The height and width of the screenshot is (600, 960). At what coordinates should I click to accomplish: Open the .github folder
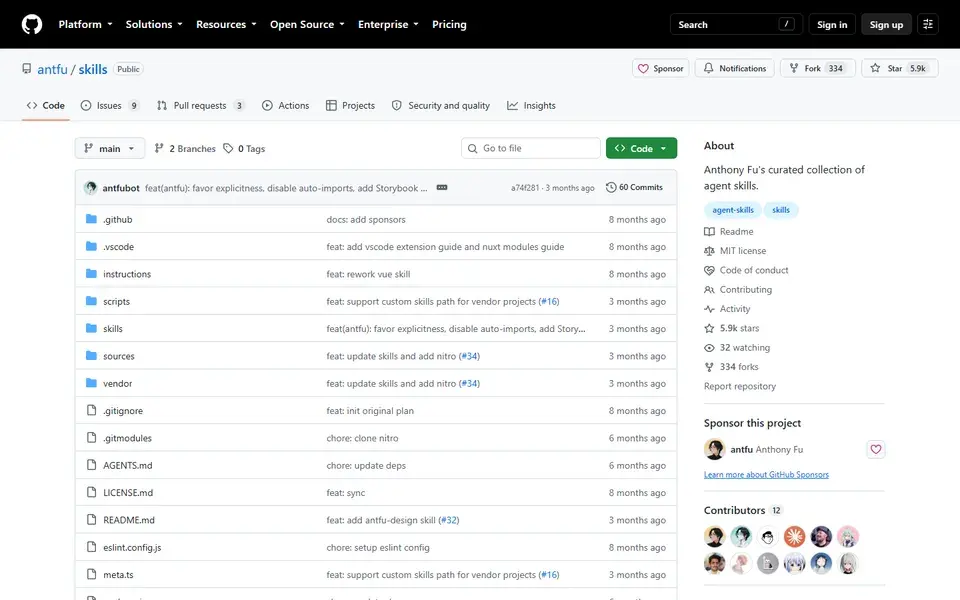pos(118,220)
